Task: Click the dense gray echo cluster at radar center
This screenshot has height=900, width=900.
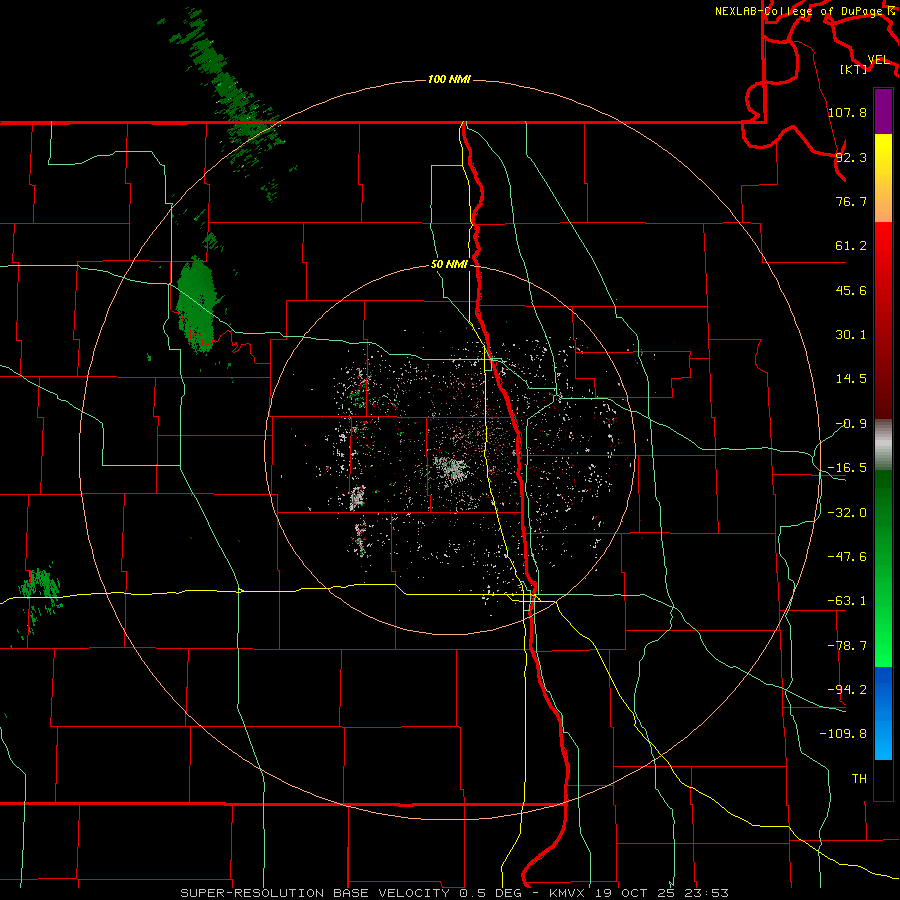Action: click(452, 468)
